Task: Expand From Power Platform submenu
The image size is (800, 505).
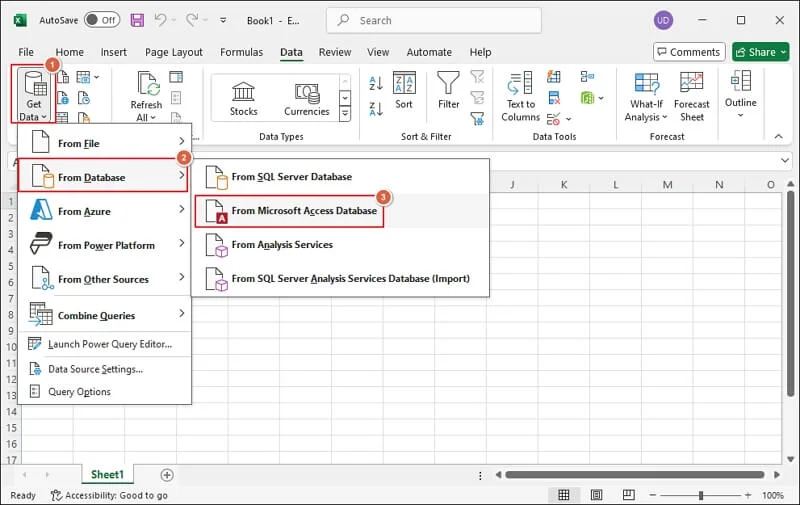Action: 105,245
